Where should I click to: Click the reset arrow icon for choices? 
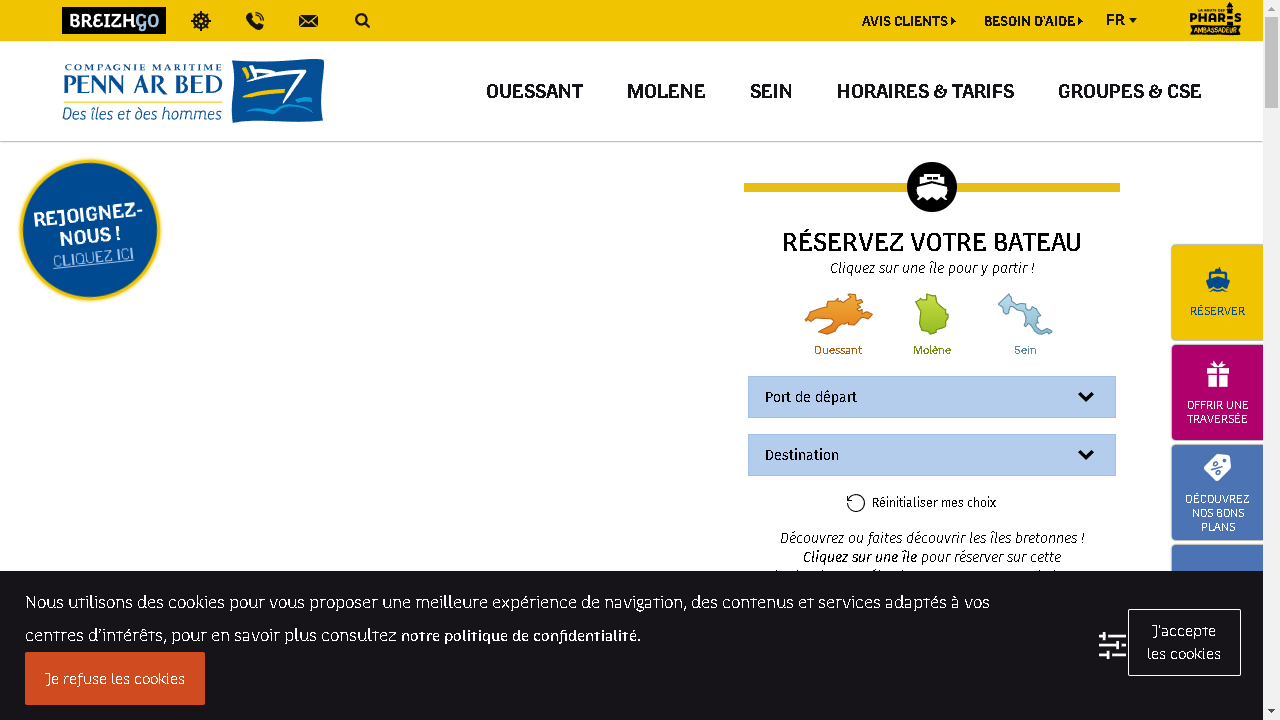click(856, 503)
